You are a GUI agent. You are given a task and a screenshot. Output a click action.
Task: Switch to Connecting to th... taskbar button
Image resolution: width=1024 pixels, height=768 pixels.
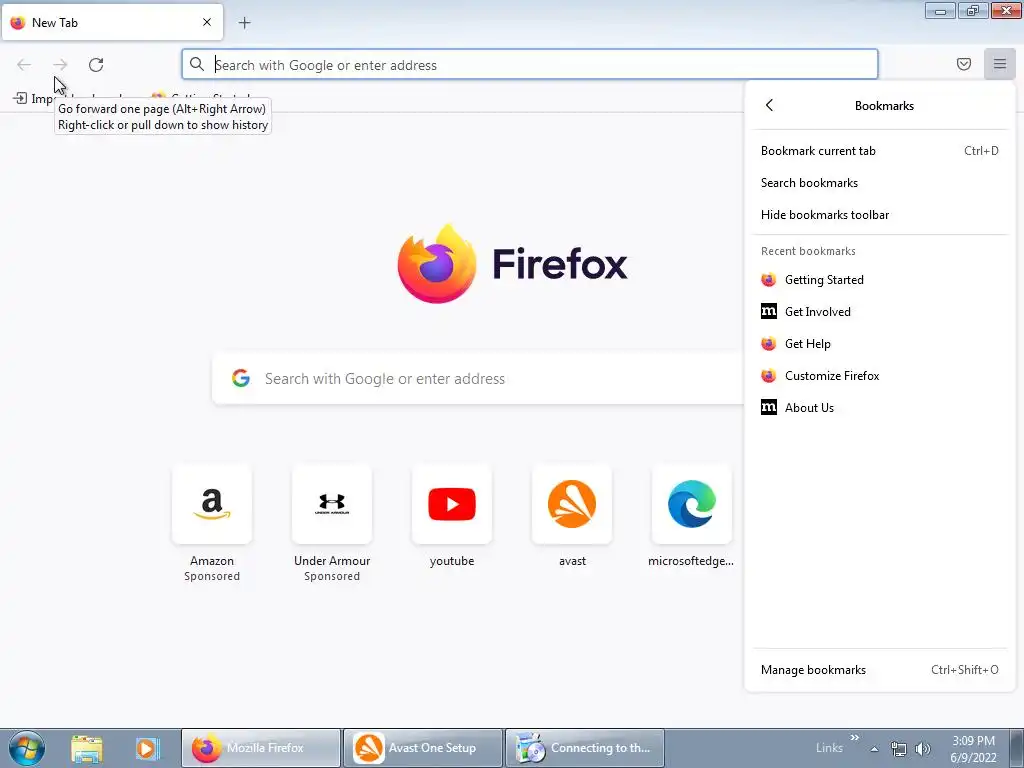pos(584,748)
